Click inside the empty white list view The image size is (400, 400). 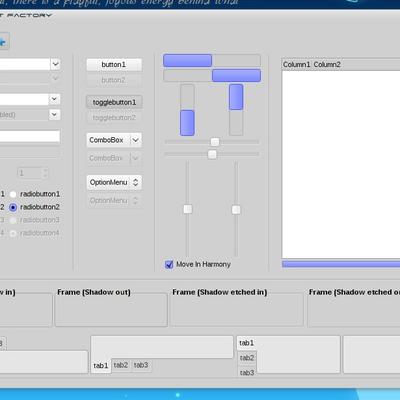[341, 164]
